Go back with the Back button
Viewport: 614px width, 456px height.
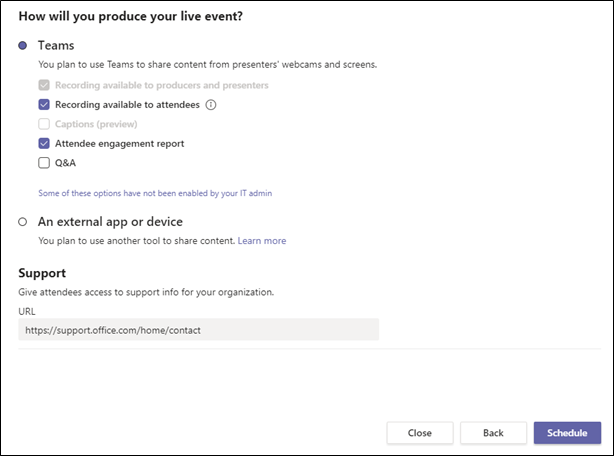tap(493, 433)
